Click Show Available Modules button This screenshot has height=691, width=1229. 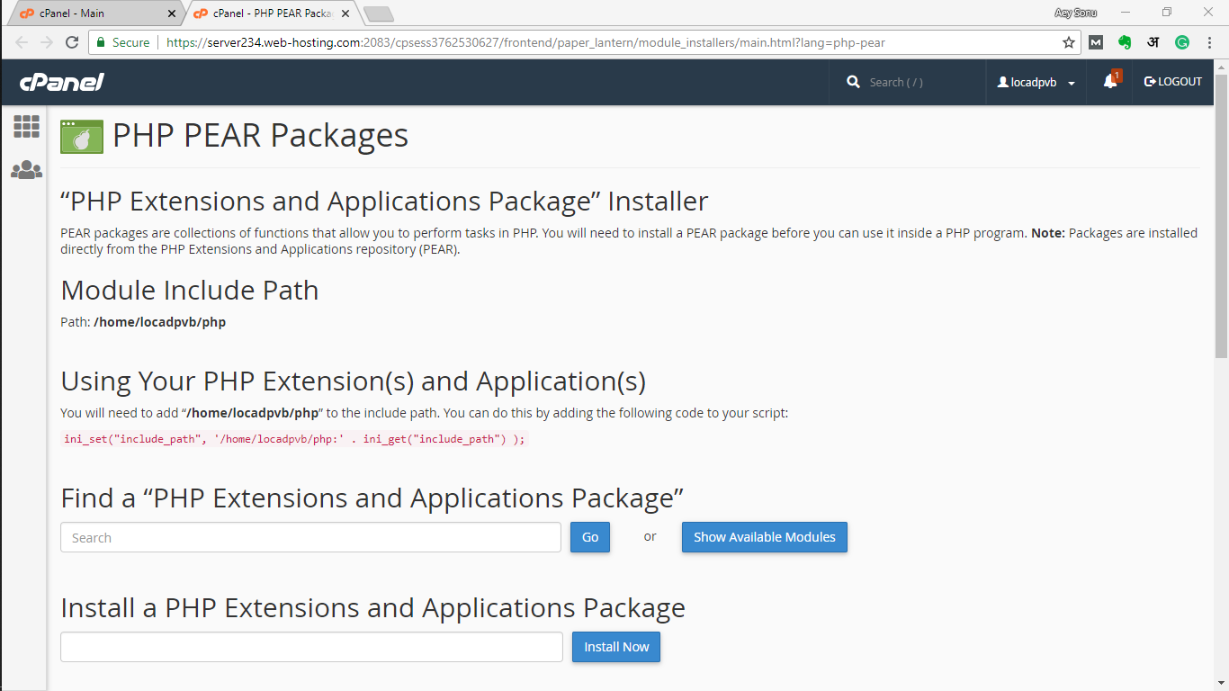click(x=765, y=537)
